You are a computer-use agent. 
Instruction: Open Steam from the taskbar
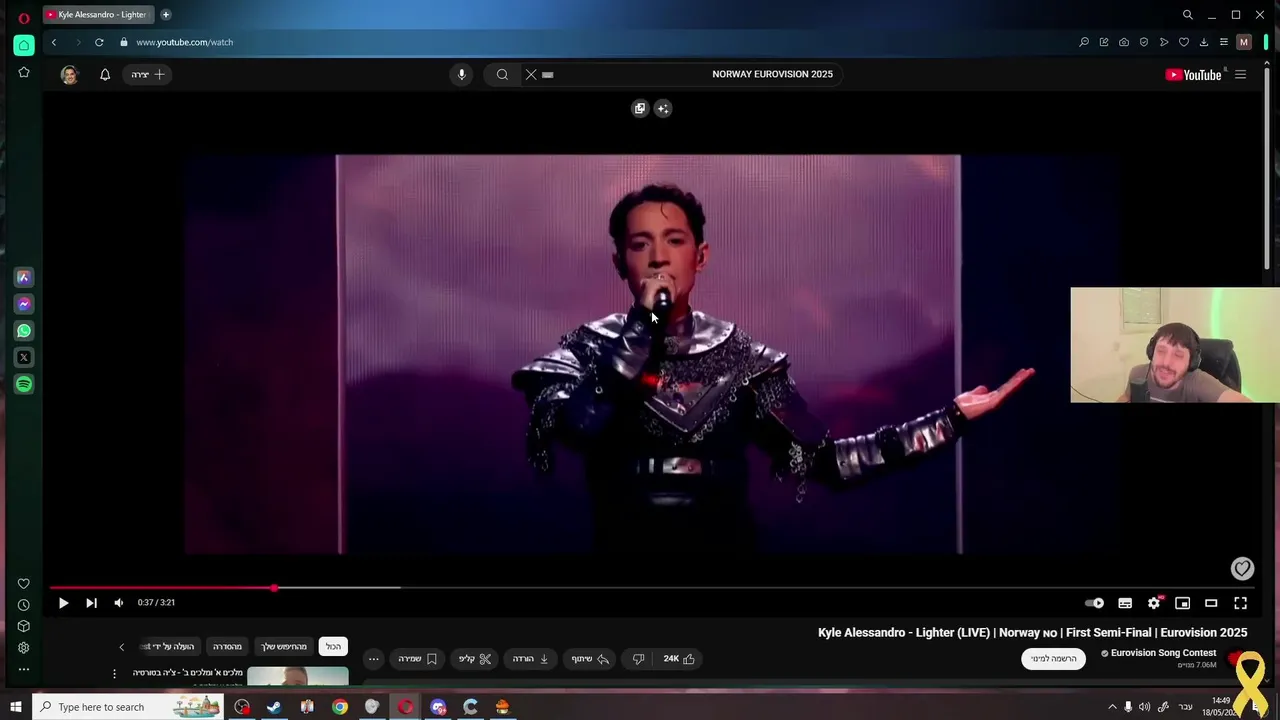[x=274, y=707]
